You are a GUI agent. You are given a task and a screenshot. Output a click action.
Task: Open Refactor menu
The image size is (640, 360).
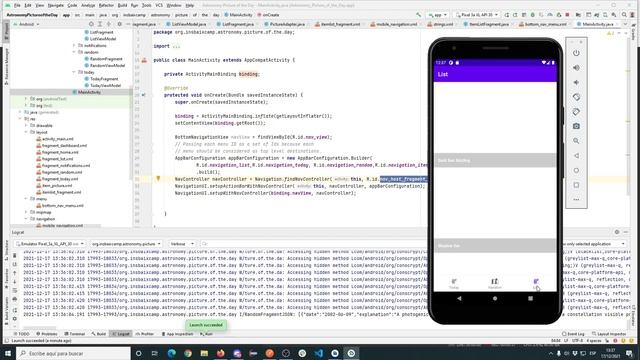[x=106, y=5]
